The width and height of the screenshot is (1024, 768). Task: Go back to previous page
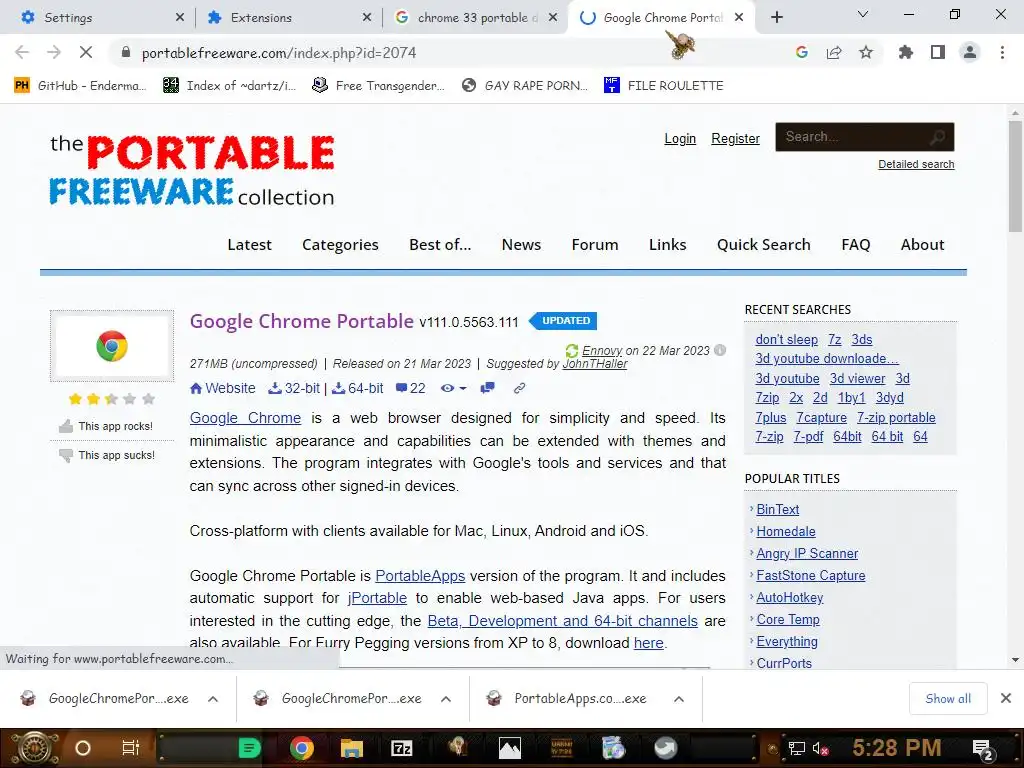pos(22,52)
